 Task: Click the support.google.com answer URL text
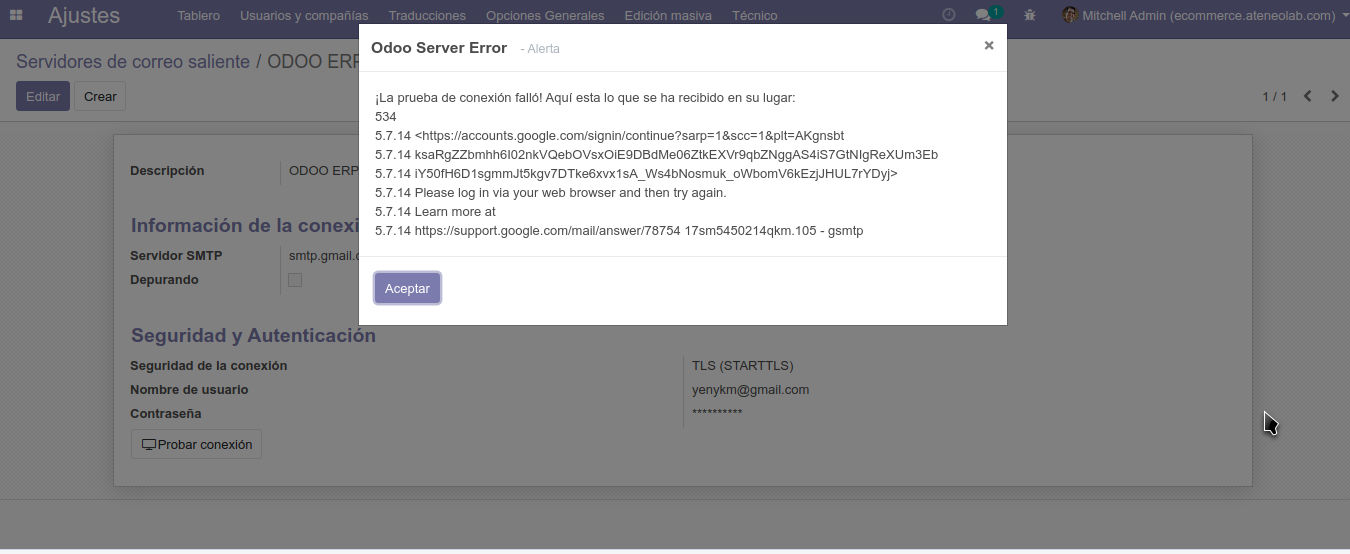pyautogui.click(x=548, y=231)
